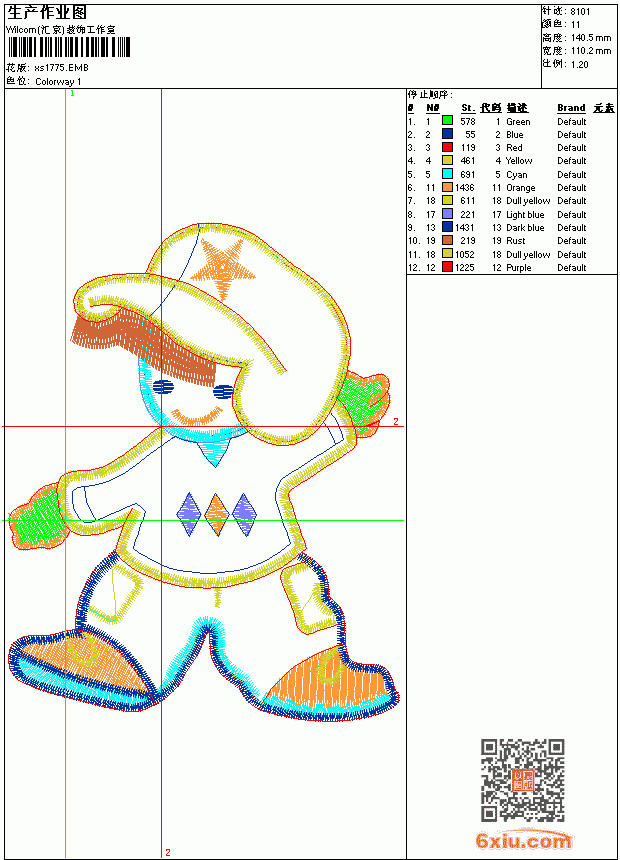Select the 'Purple' description in row 12

(x=518, y=268)
